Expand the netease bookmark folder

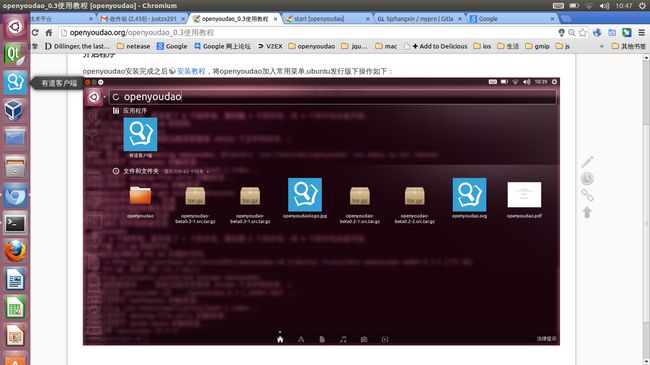133,46
